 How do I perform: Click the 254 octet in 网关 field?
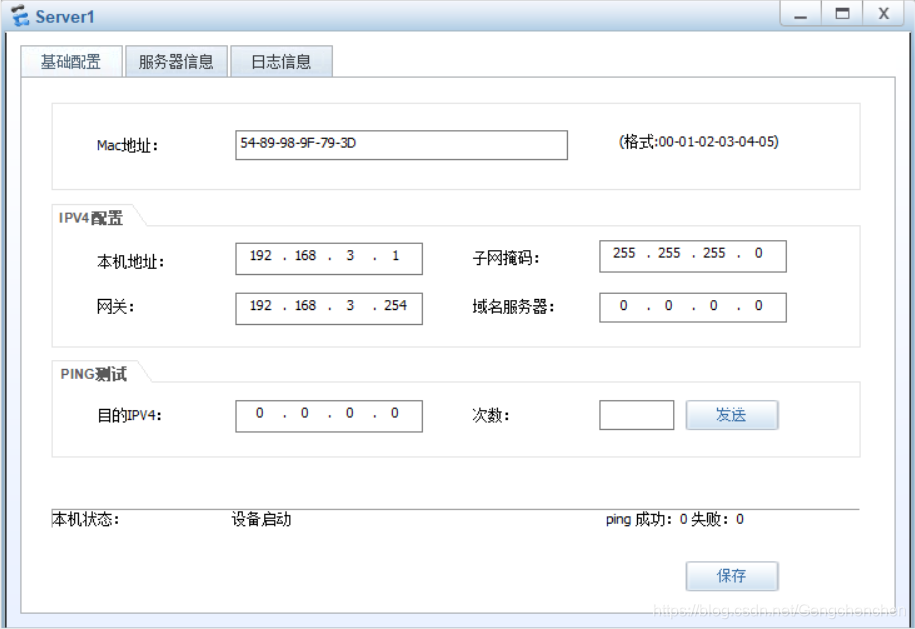pyautogui.click(x=395, y=306)
